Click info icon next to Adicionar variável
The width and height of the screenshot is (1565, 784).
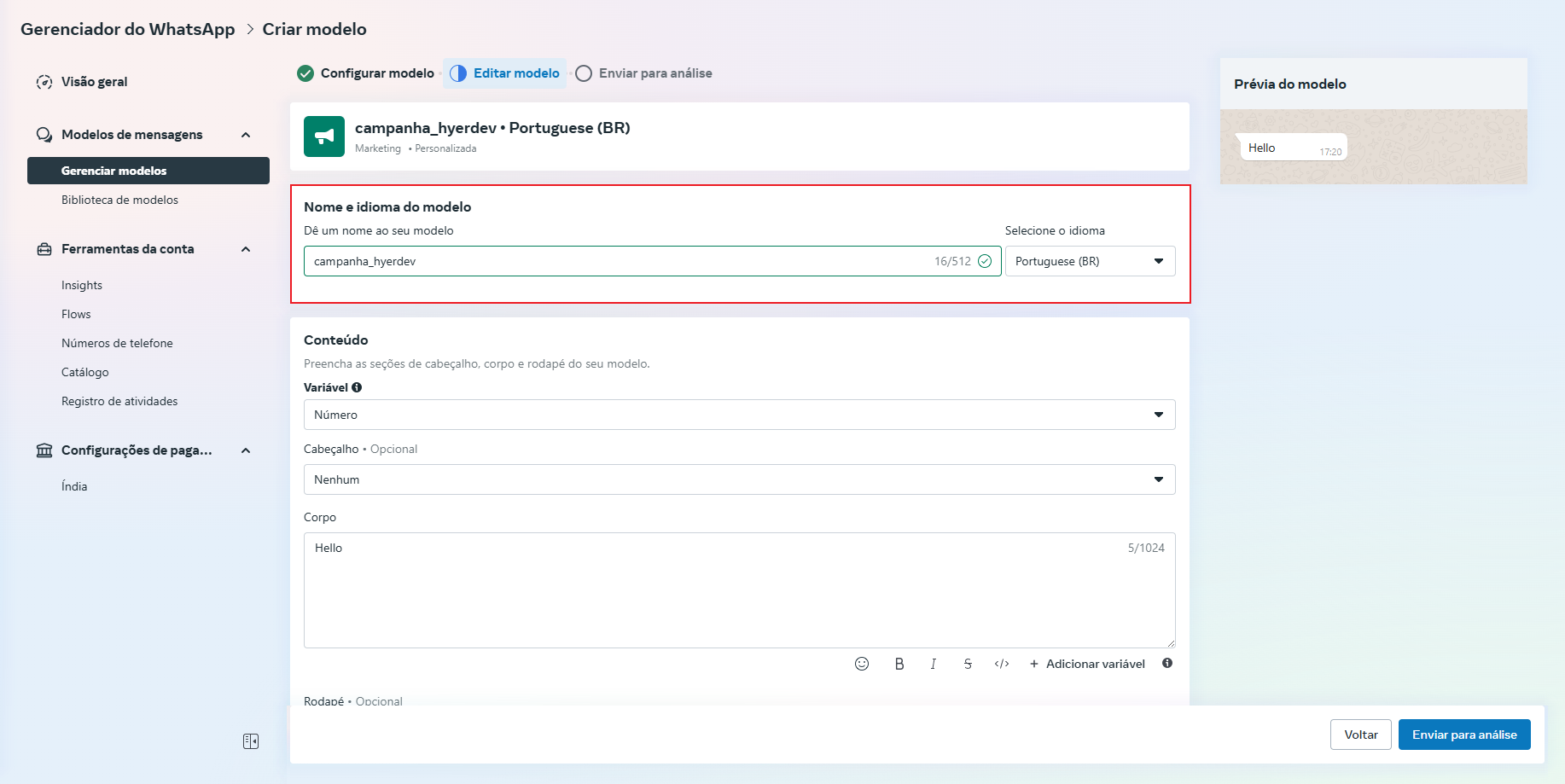[x=1167, y=663]
